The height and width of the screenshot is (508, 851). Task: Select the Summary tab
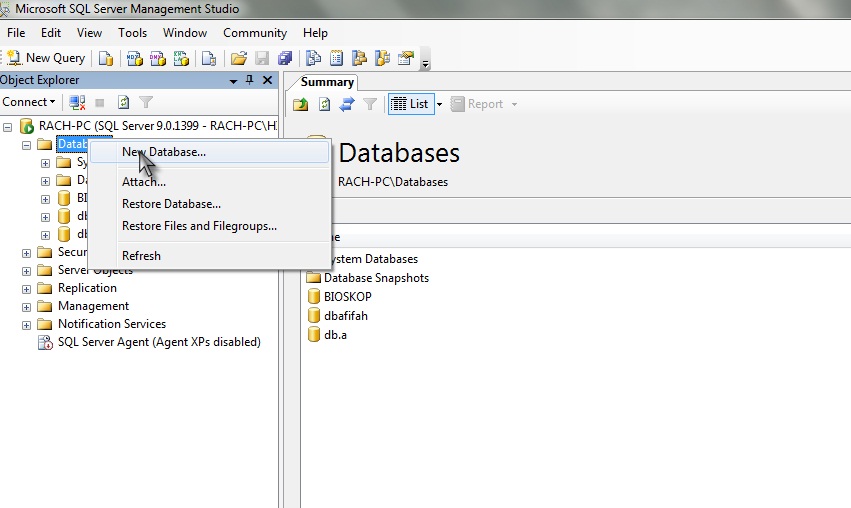click(x=327, y=82)
